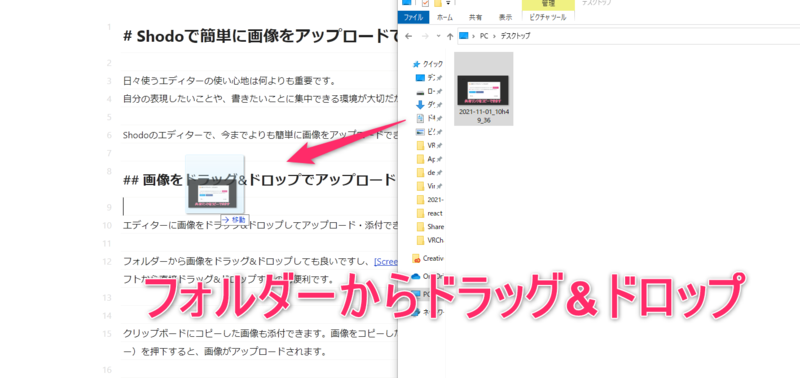Screen dimensions: 800x378
Task: Click the file name 2021-11-01_10h49_36 label
Action: coord(483,115)
